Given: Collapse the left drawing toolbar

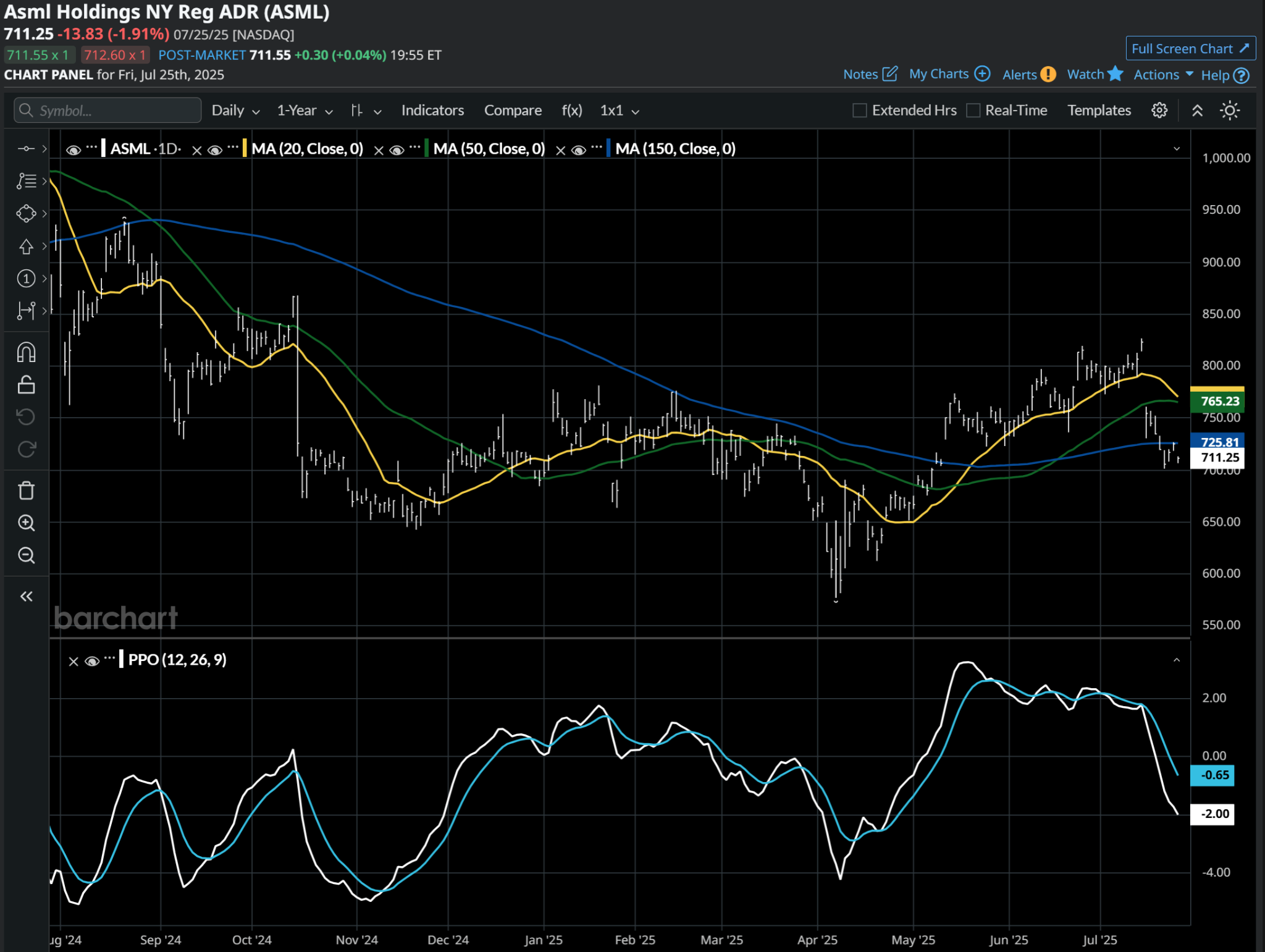Looking at the screenshot, I should coord(26,596).
